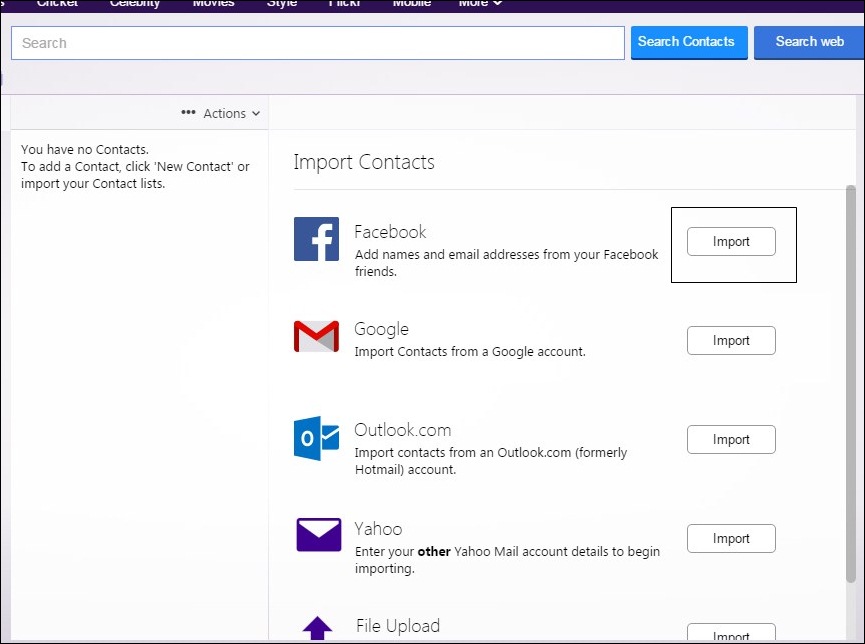The image size is (865, 644).
Task: Import contacts from Google account
Action: [x=731, y=340]
